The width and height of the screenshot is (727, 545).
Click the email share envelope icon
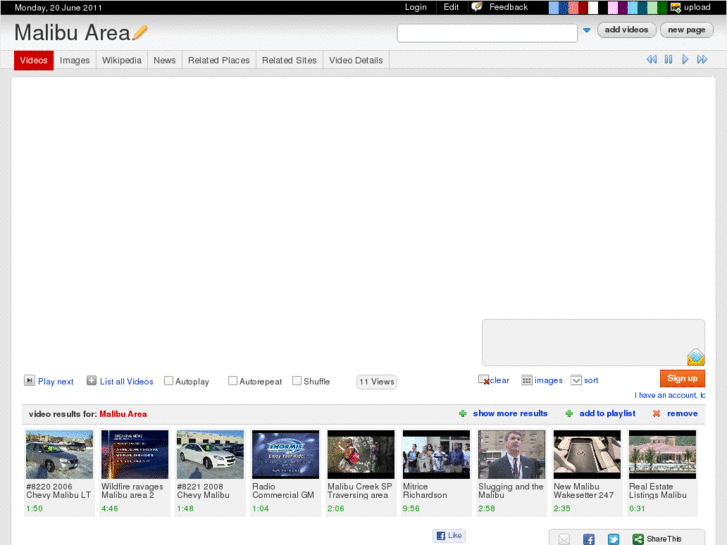tap(564, 539)
